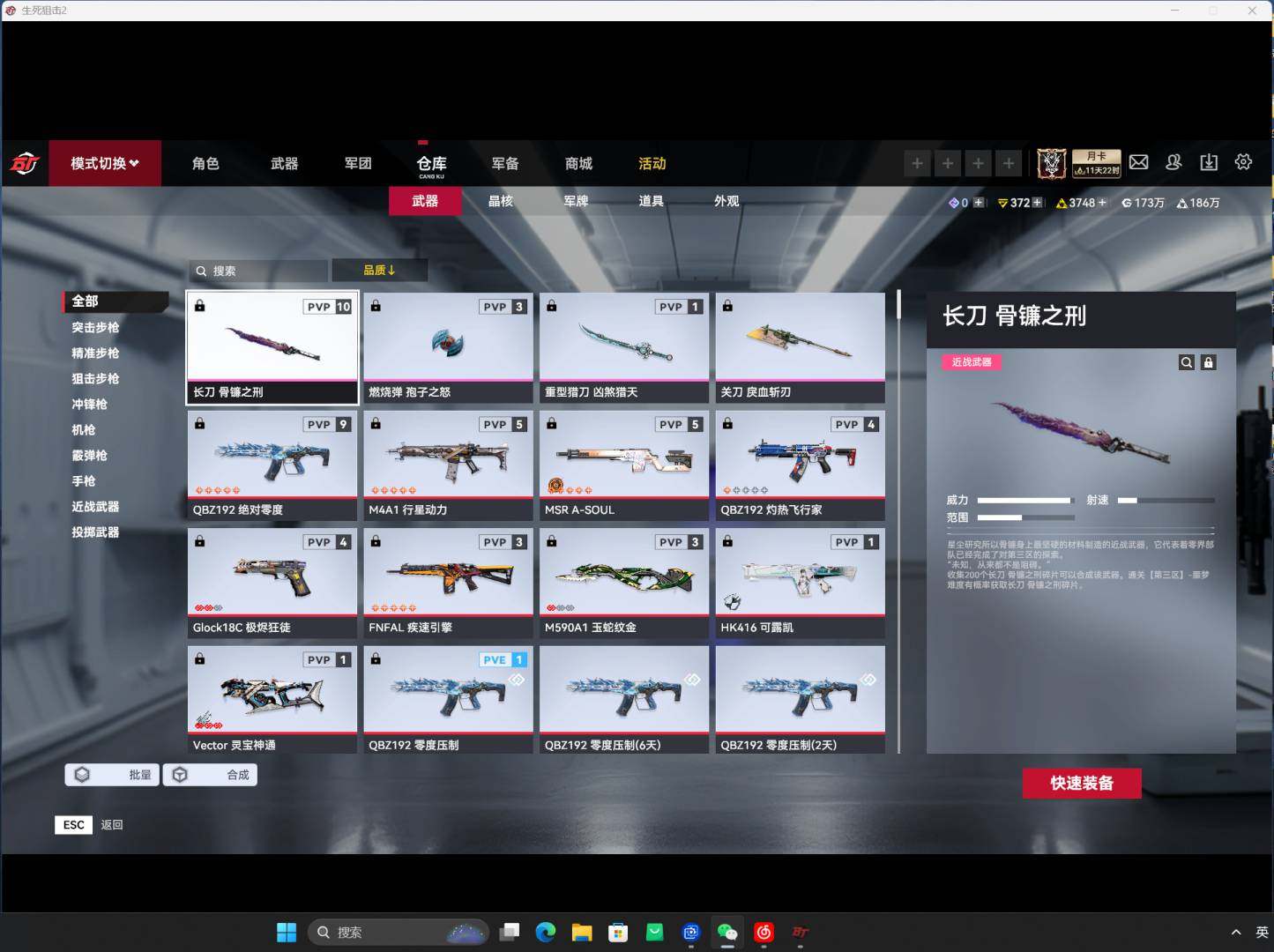The image size is (1274, 952).
Task: Add more purple diamond currency with the plus
Action: tap(978, 203)
